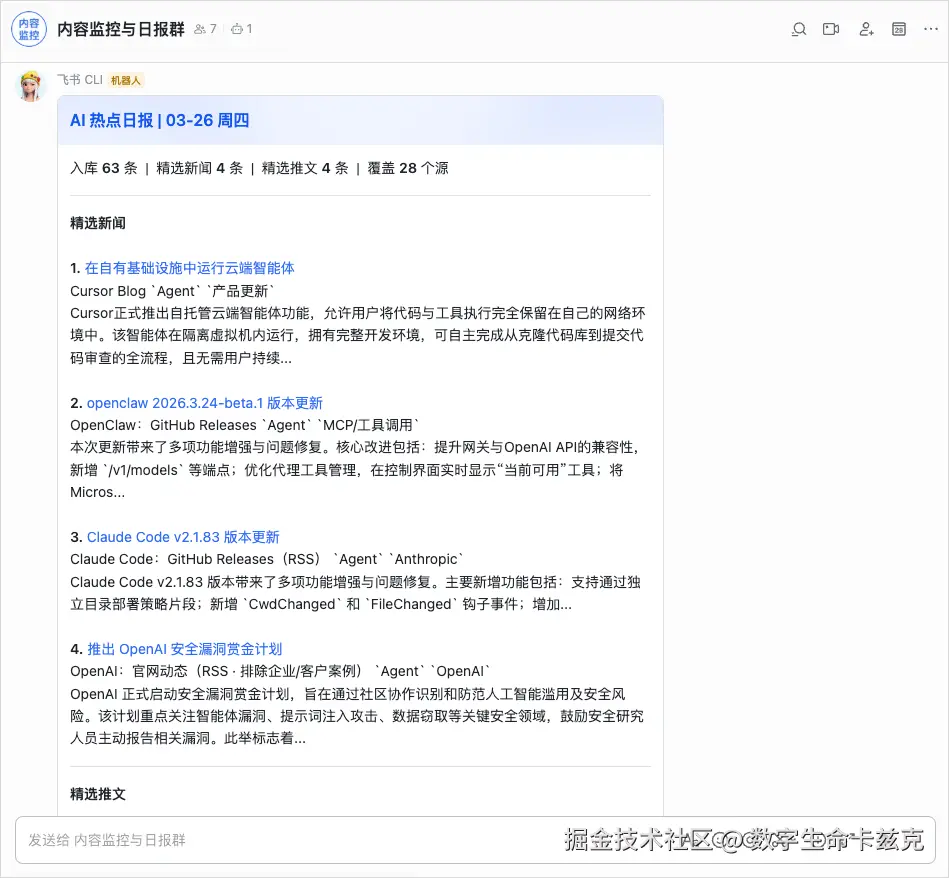Open Claude Code v2.1.83 版本更新 link
This screenshot has width=949, height=878.
pyautogui.click(x=183, y=537)
